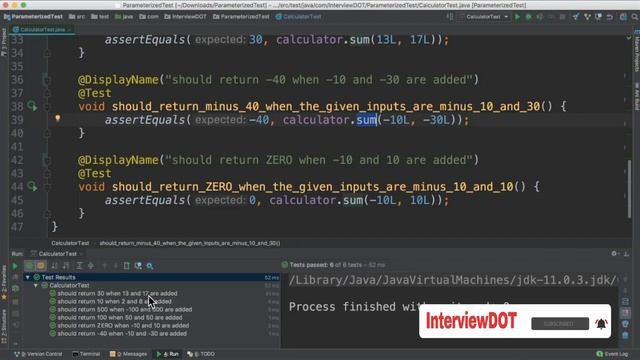This screenshot has width=640, height=360.
Task: Open Run panel settings gear icon
Action: 614,254
